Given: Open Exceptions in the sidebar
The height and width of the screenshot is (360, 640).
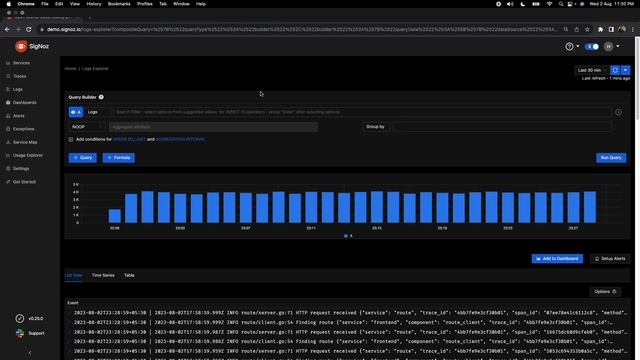Looking at the screenshot, I should click(x=23, y=129).
